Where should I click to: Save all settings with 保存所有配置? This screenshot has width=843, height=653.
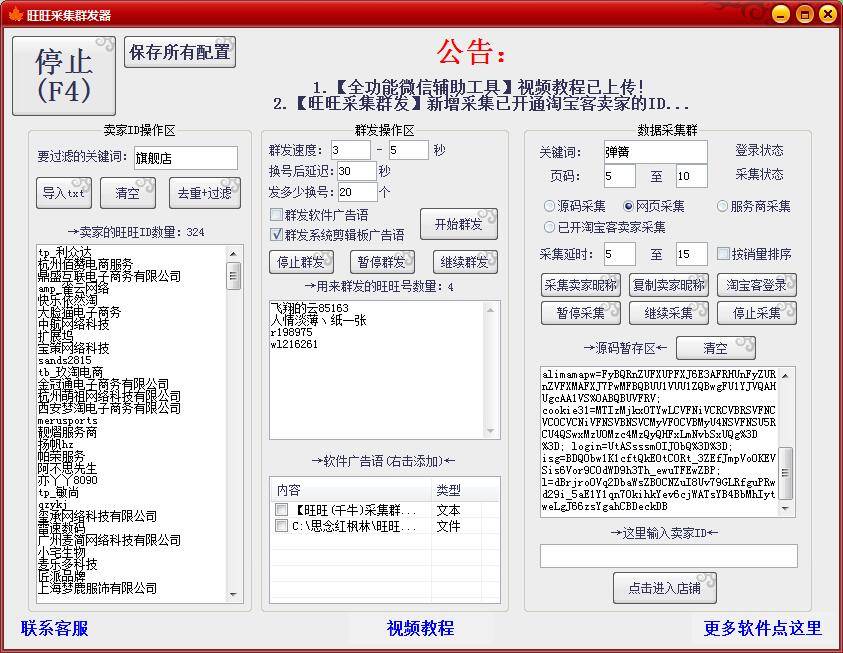click(180, 52)
